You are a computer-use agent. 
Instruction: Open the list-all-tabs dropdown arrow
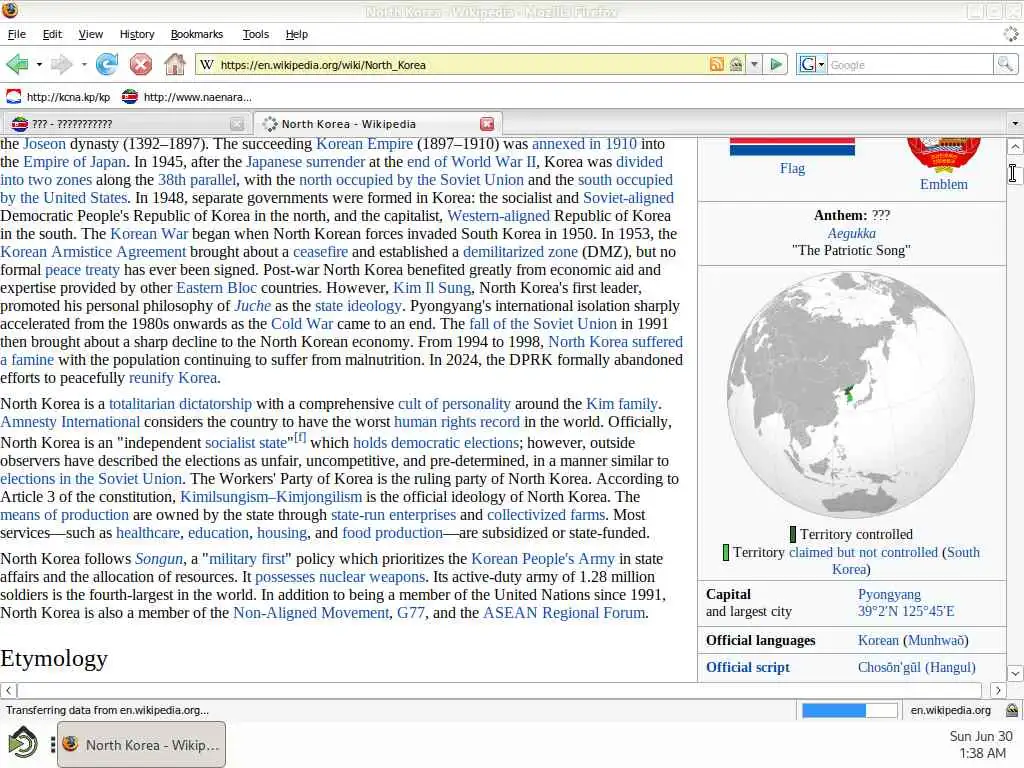[1015, 123]
